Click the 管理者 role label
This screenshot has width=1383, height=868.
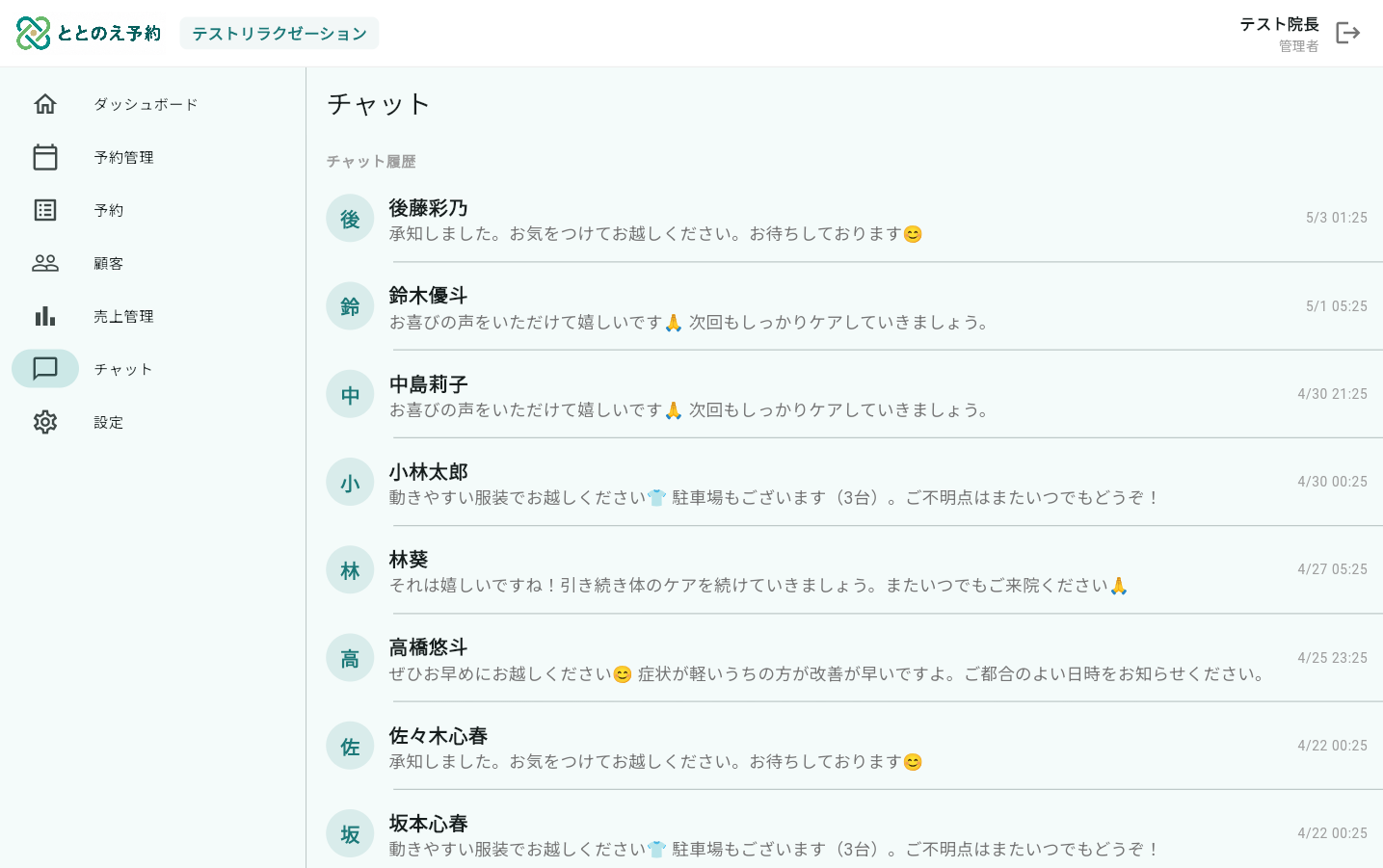(1298, 46)
